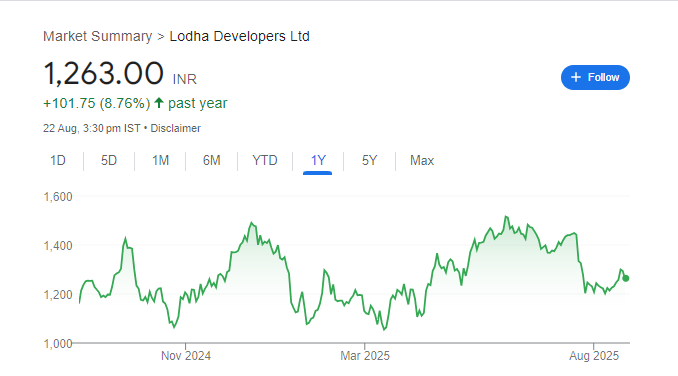The image size is (678, 376).
Task: Select the 1Y range tab
Action: [318, 161]
